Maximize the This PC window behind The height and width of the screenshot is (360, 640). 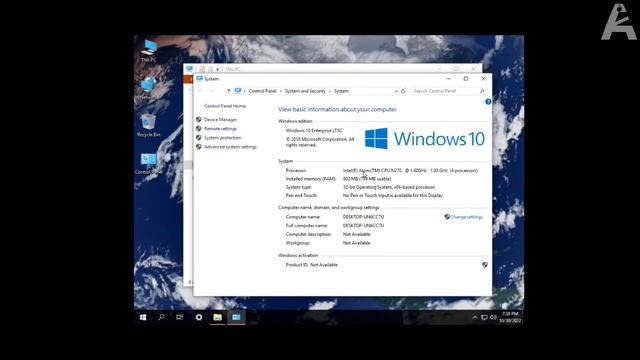(456, 69)
